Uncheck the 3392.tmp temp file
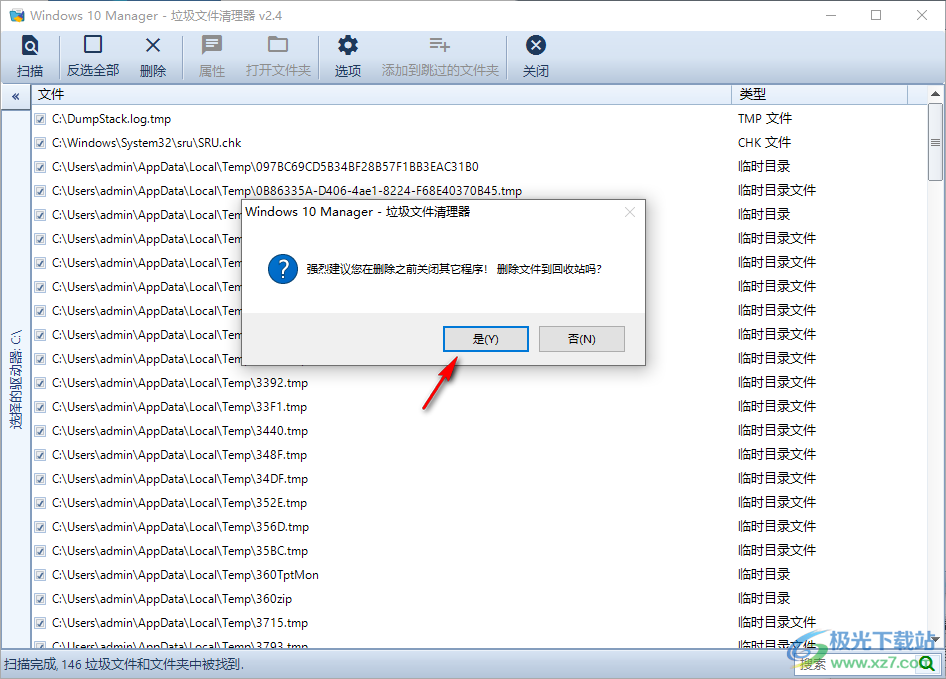946x679 pixels. pos(38,382)
